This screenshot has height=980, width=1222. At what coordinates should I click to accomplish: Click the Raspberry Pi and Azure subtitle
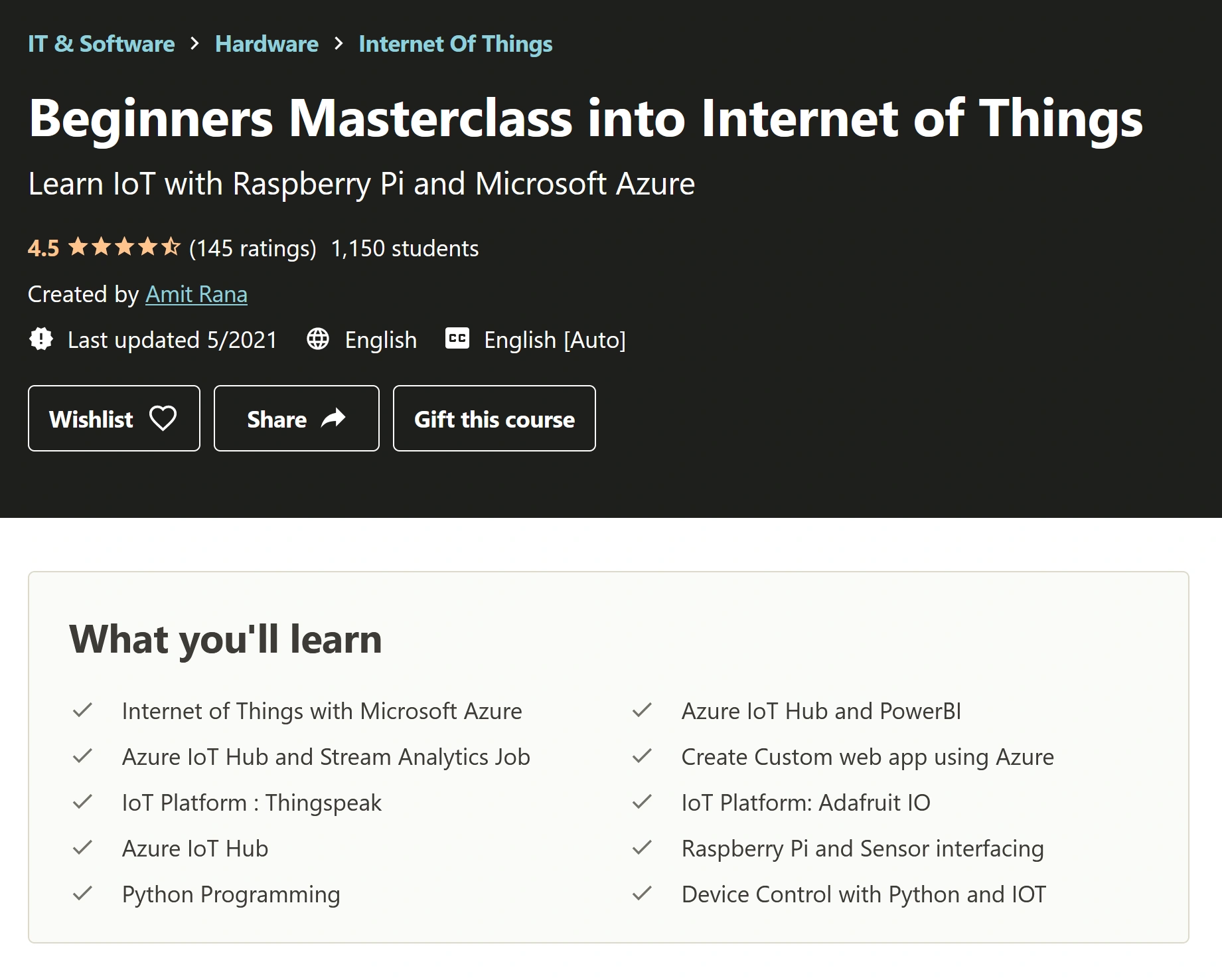coord(362,184)
